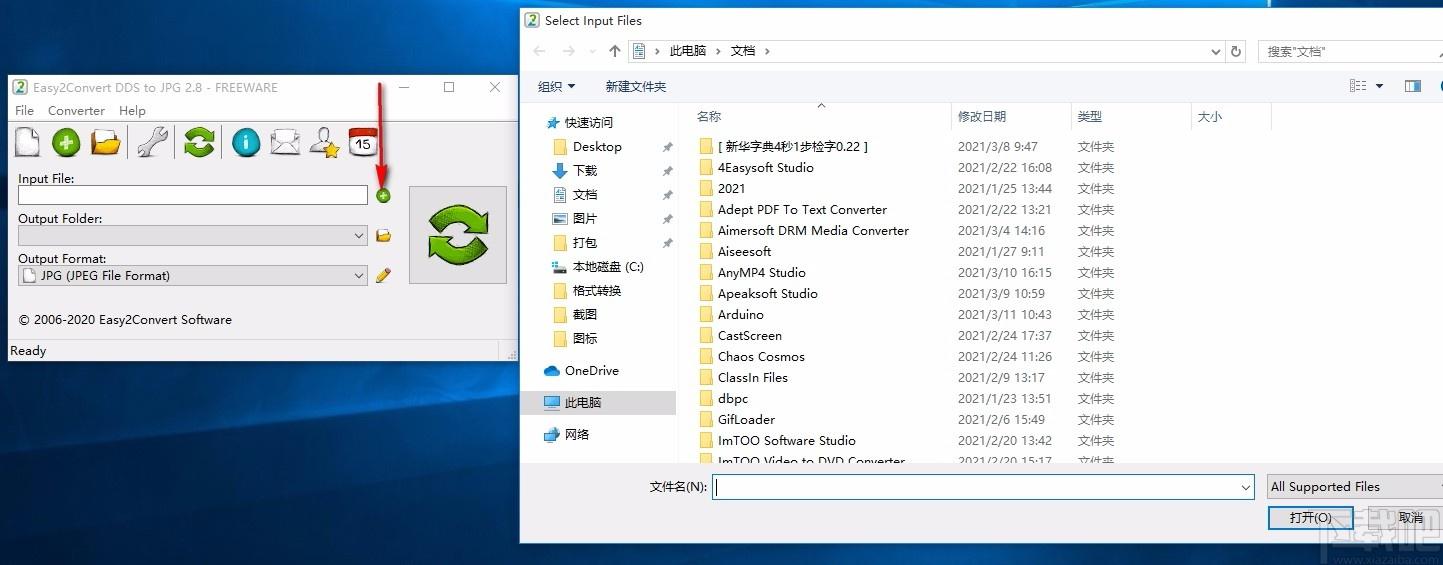This screenshot has height=565, width=1443.
Task: Go up one level with the up arrow
Action: [x=615, y=51]
